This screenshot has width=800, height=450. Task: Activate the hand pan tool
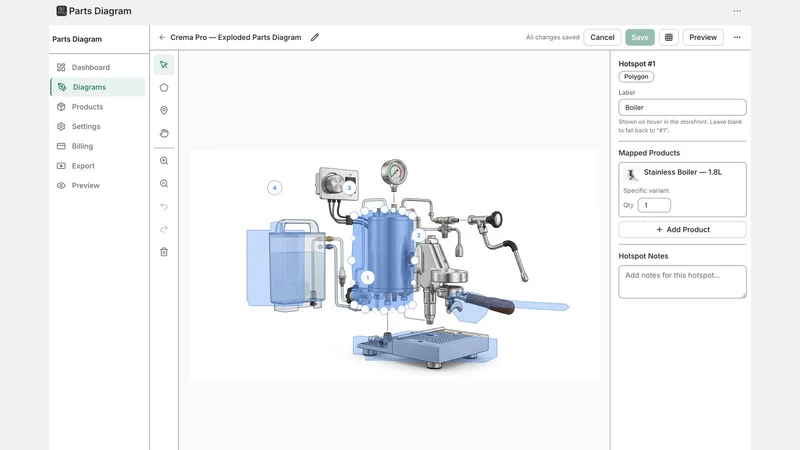click(164, 133)
